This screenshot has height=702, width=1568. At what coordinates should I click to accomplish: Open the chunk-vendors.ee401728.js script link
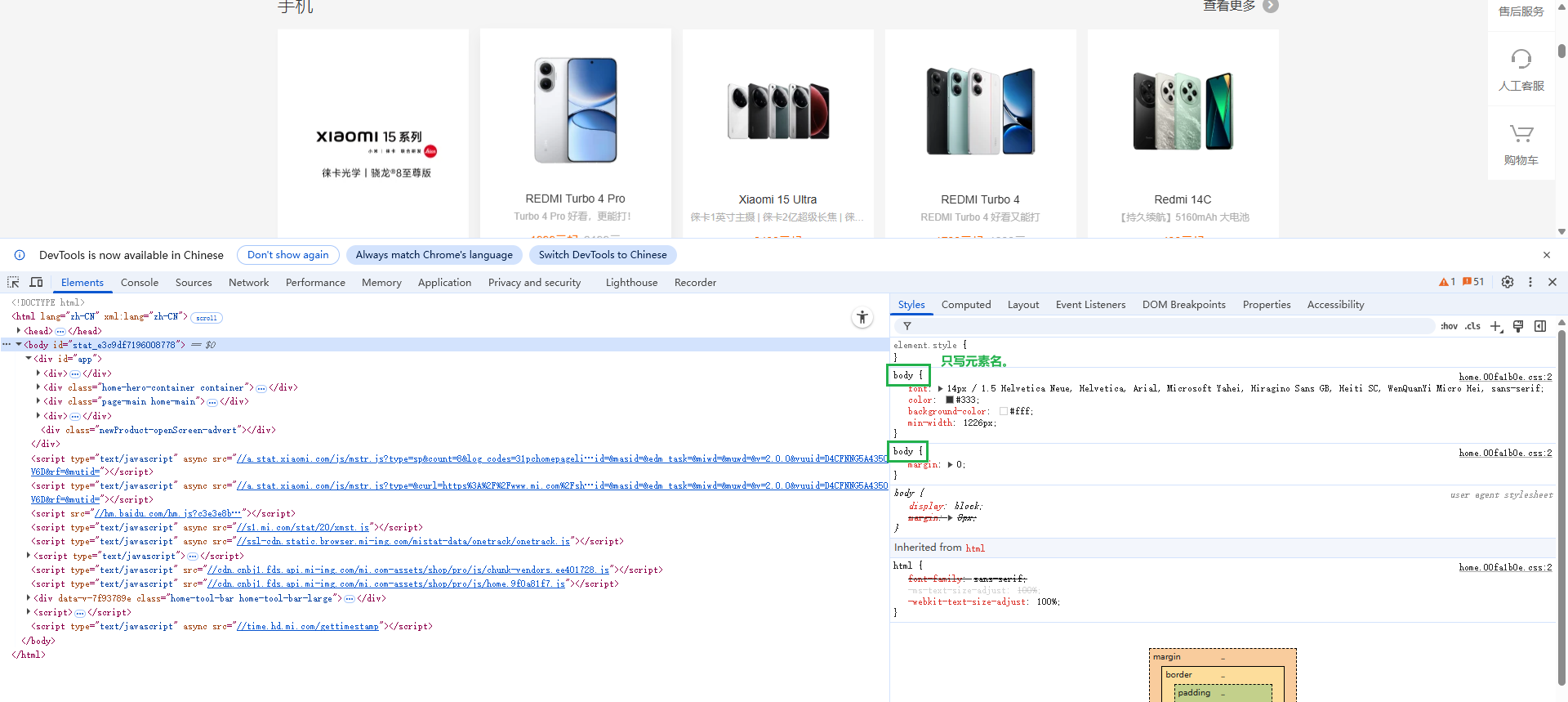point(408,570)
